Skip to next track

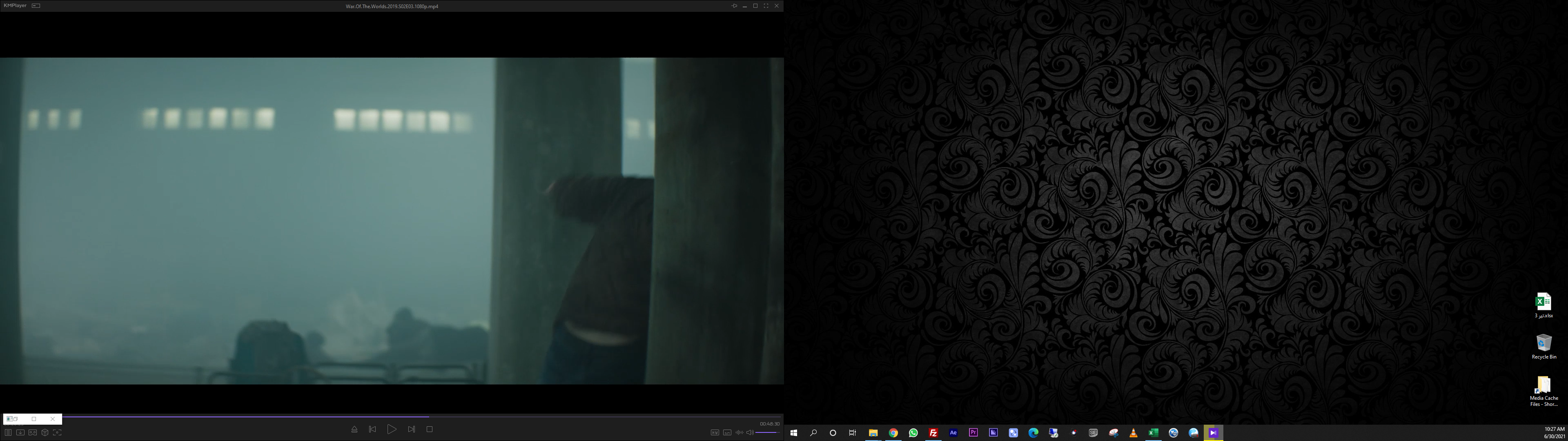pos(412,430)
